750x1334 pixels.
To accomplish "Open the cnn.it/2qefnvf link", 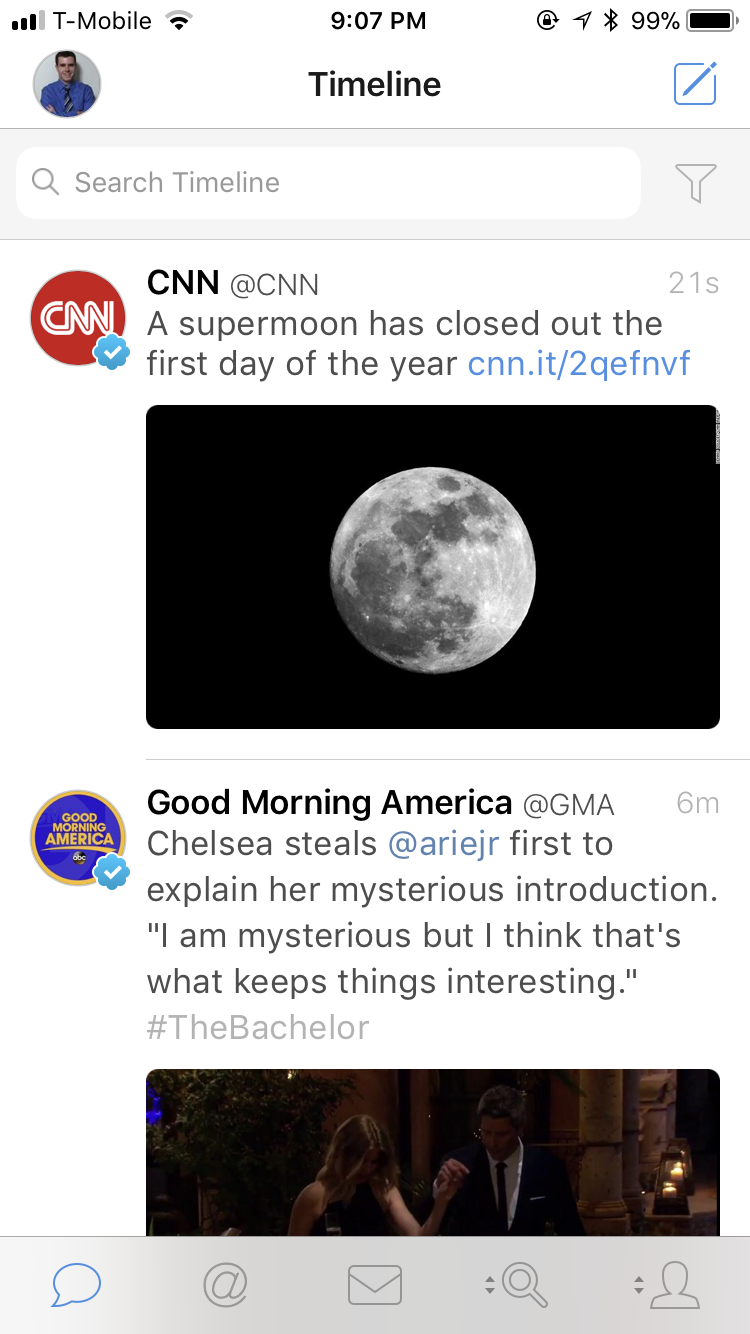I will (579, 364).
